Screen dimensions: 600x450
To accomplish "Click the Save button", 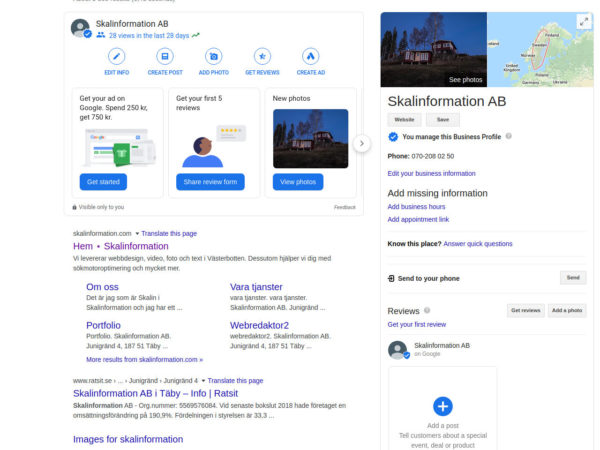I will click(443, 120).
